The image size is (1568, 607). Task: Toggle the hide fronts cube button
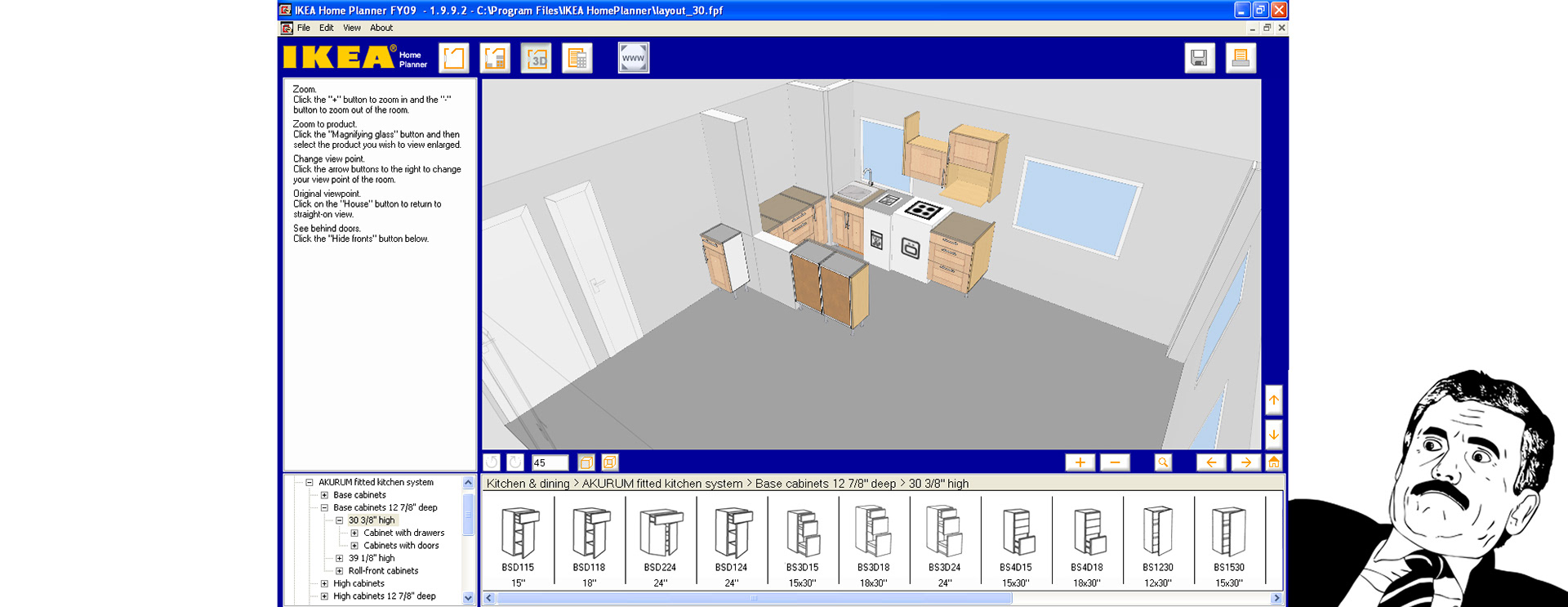click(586, 462)
